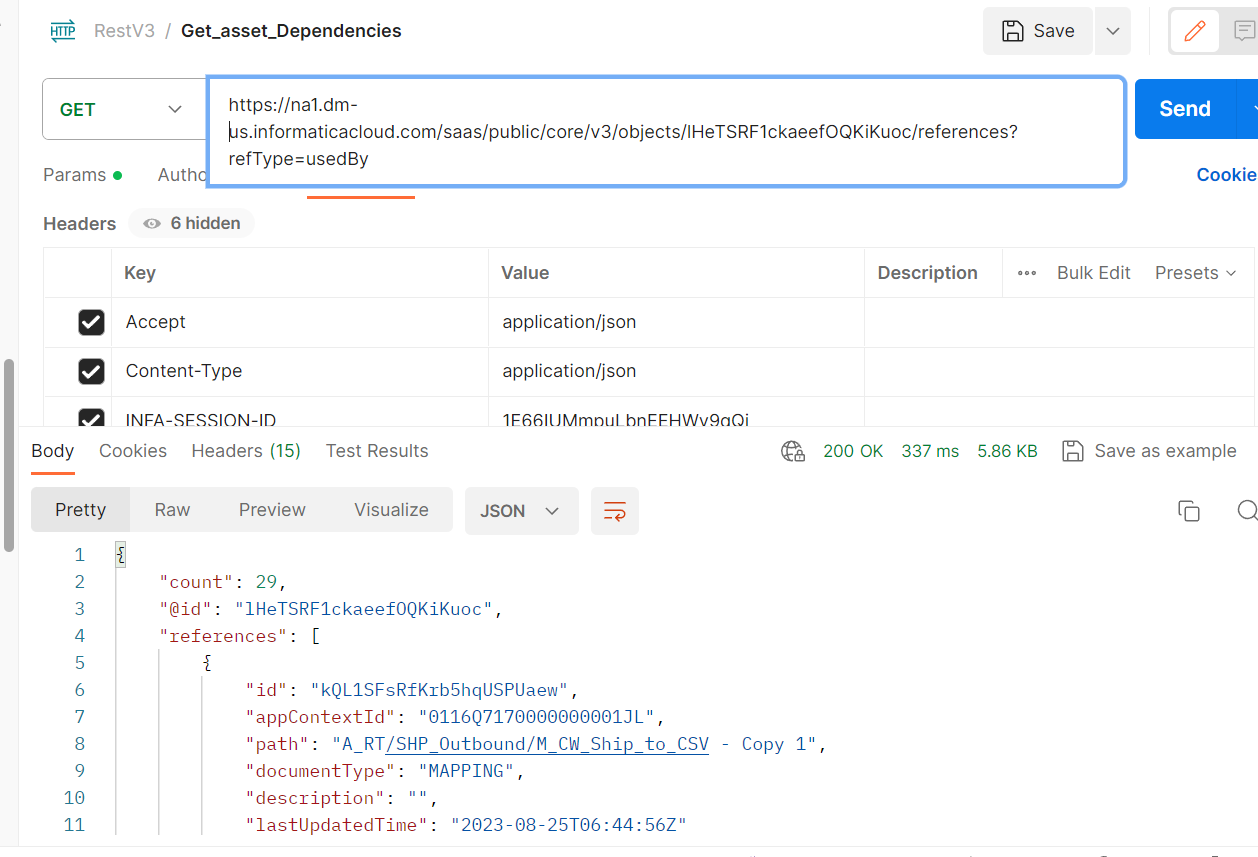Open the GET method dropdown
This screenshot has width=1258, height=857.
tap(123, 109)
